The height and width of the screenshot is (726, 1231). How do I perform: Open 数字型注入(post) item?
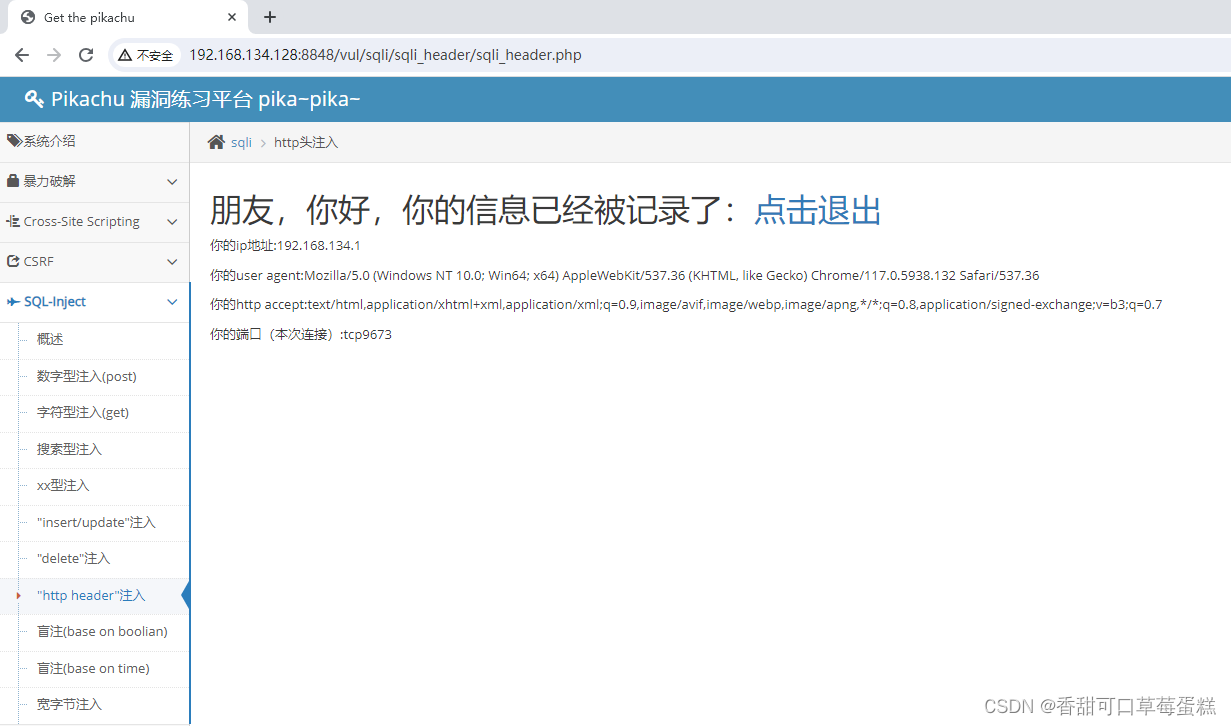coord(86,376)
